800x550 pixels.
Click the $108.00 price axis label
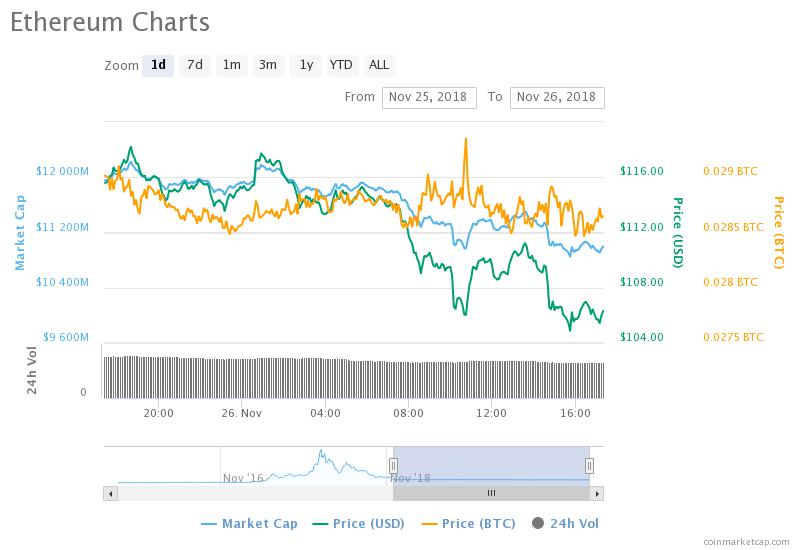coord(642,282)
